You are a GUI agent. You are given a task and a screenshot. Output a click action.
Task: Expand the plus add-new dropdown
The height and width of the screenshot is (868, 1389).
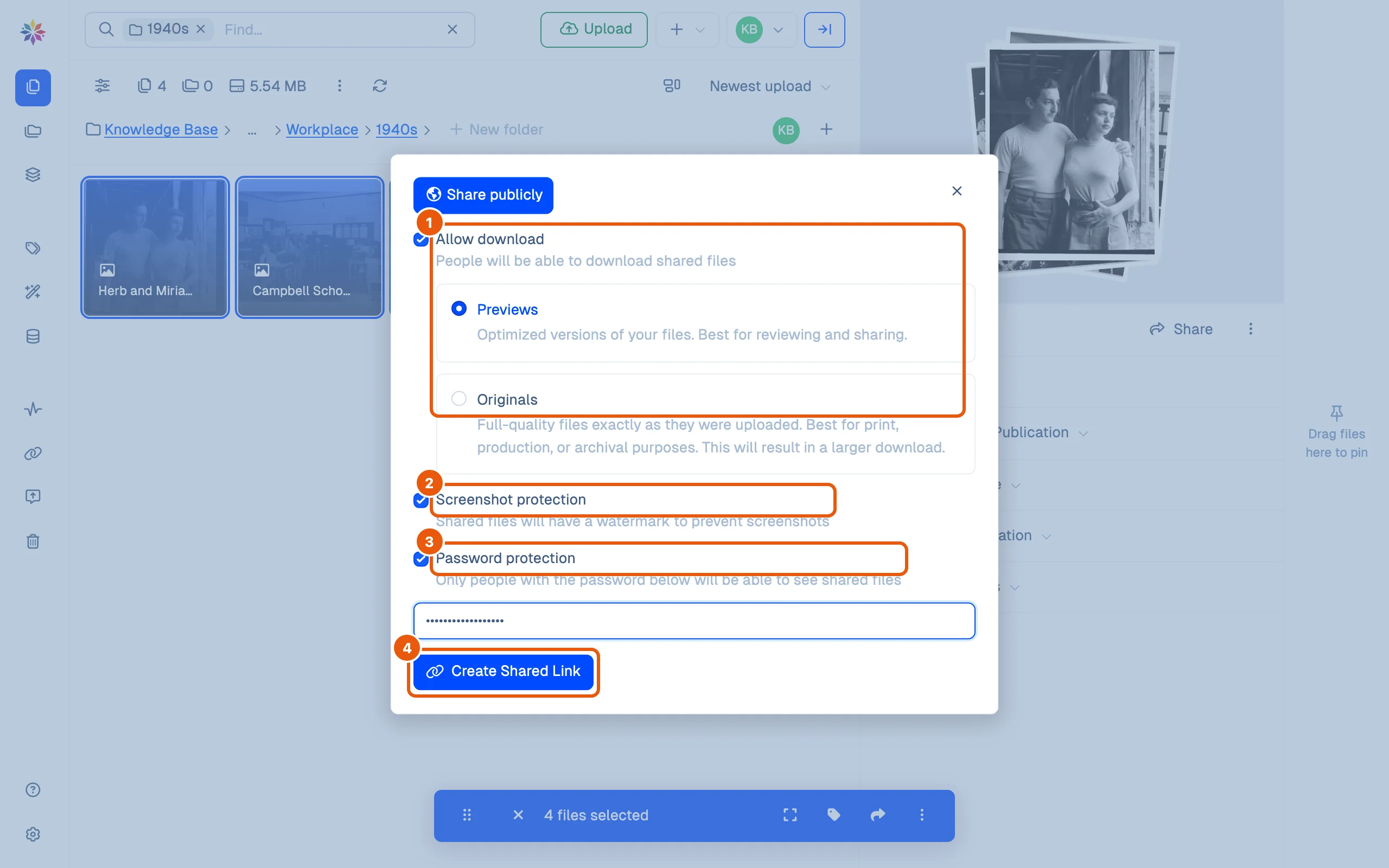click(x=687, y=29)
